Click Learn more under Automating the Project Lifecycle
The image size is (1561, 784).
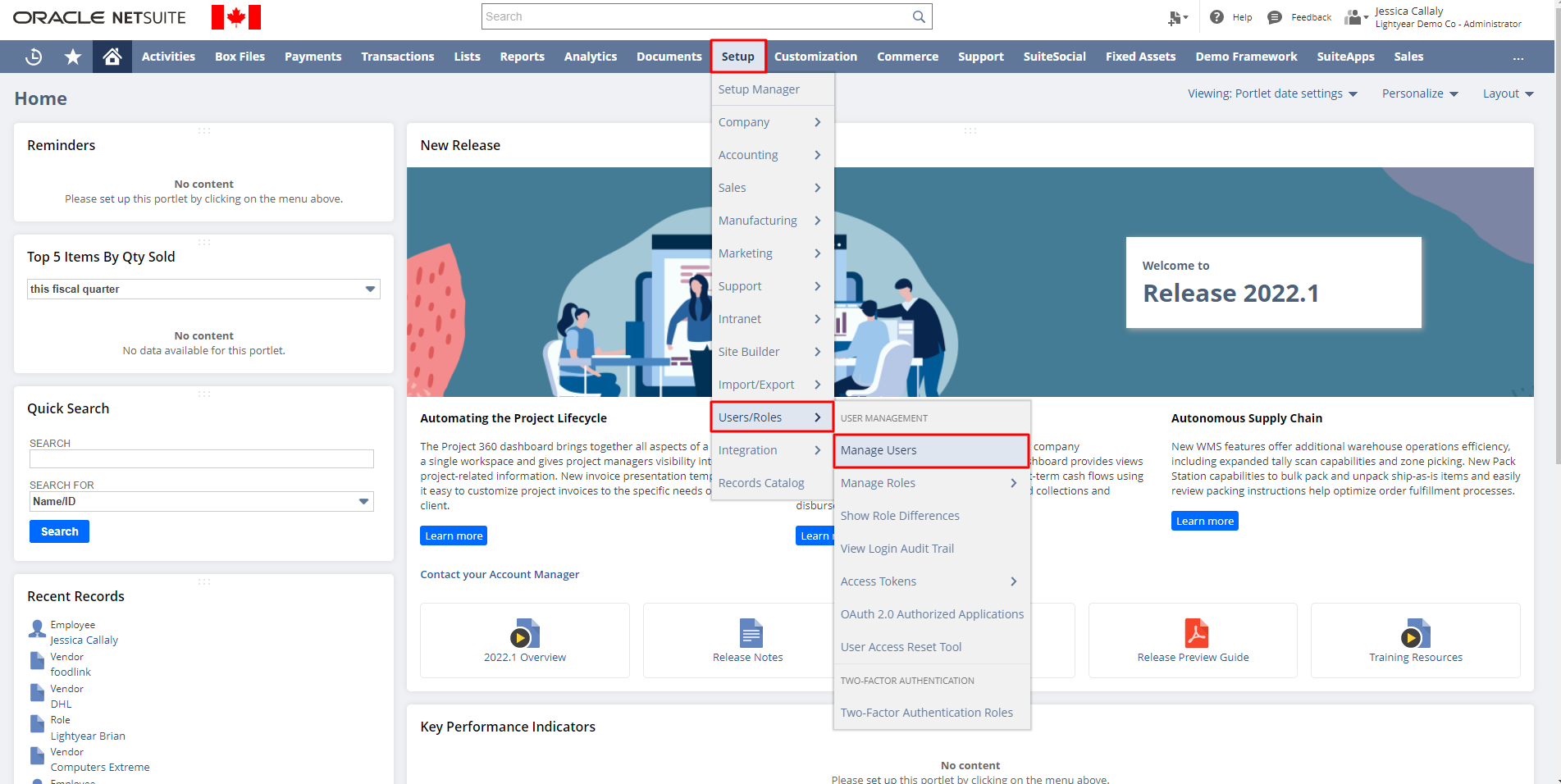[454, 536]
